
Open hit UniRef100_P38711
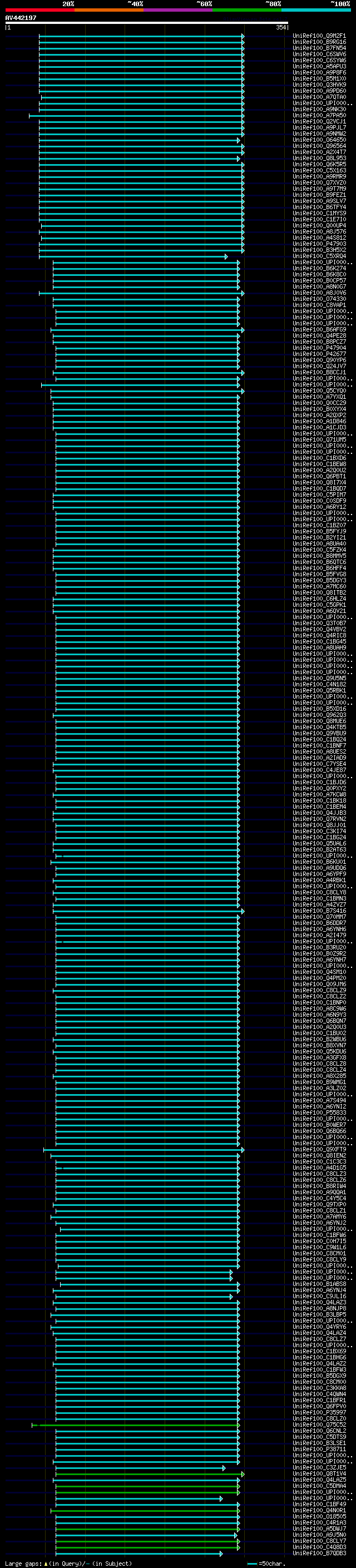(x=319, y=1449)
